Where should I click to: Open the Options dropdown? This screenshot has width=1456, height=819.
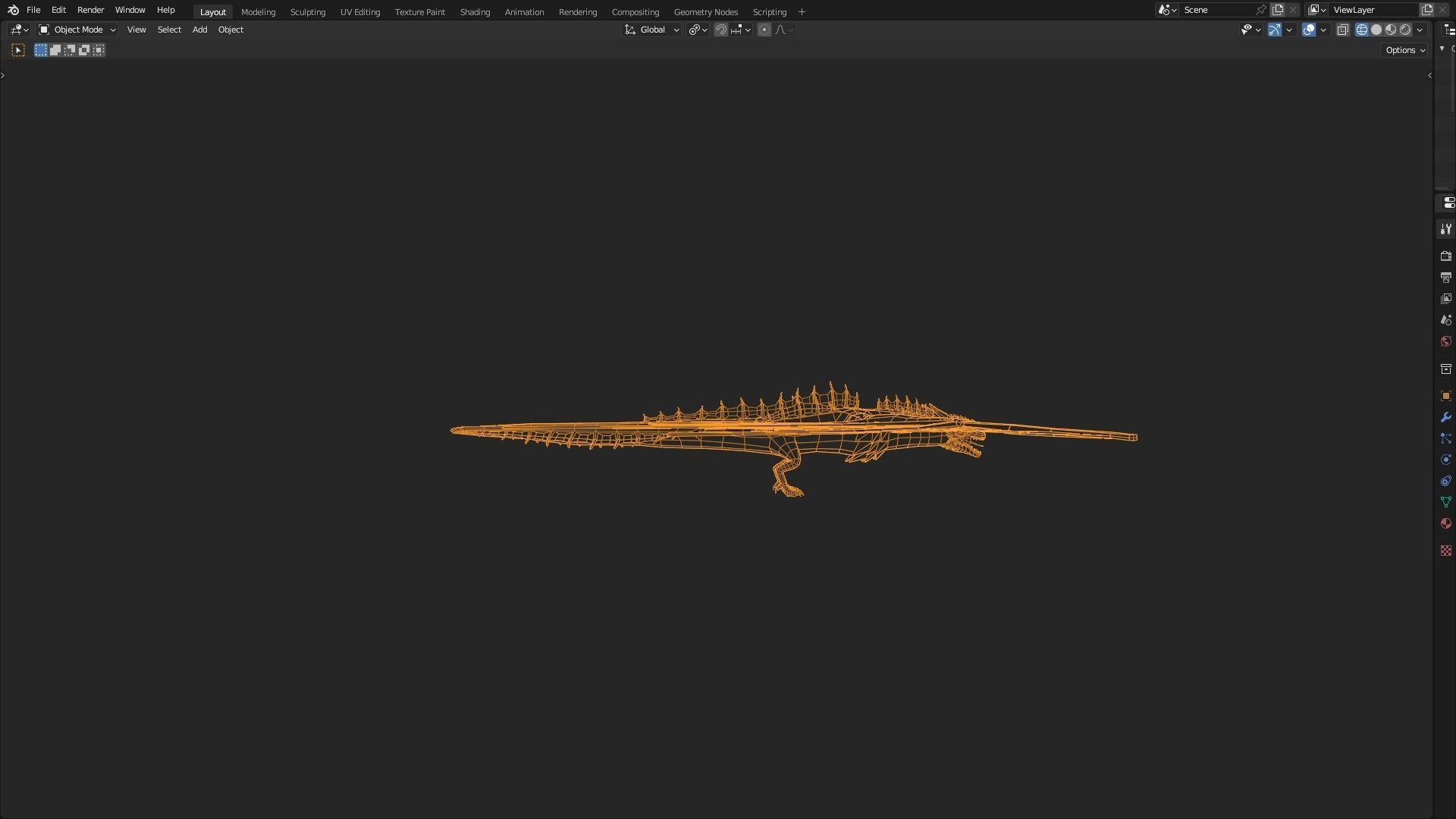coord(1405,50)
